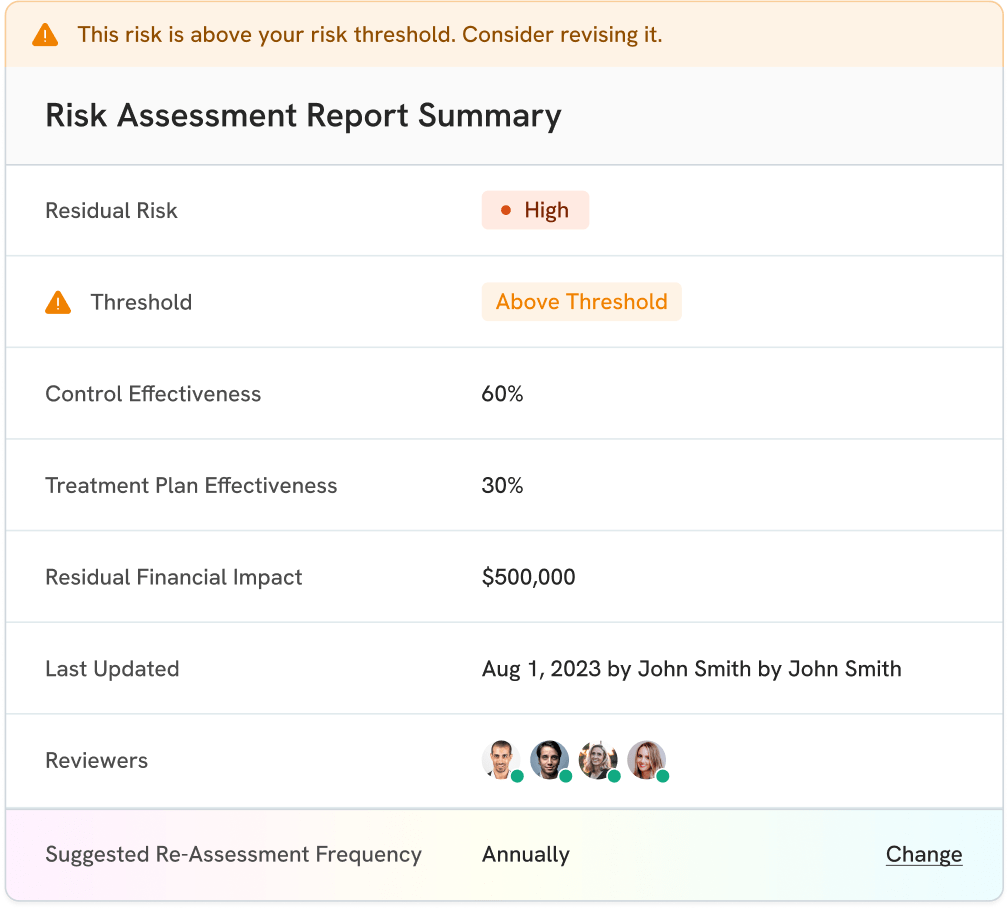Toggle the Above Threshold status badge
This screenshot has height=908, width=1007.
[581, 302]
